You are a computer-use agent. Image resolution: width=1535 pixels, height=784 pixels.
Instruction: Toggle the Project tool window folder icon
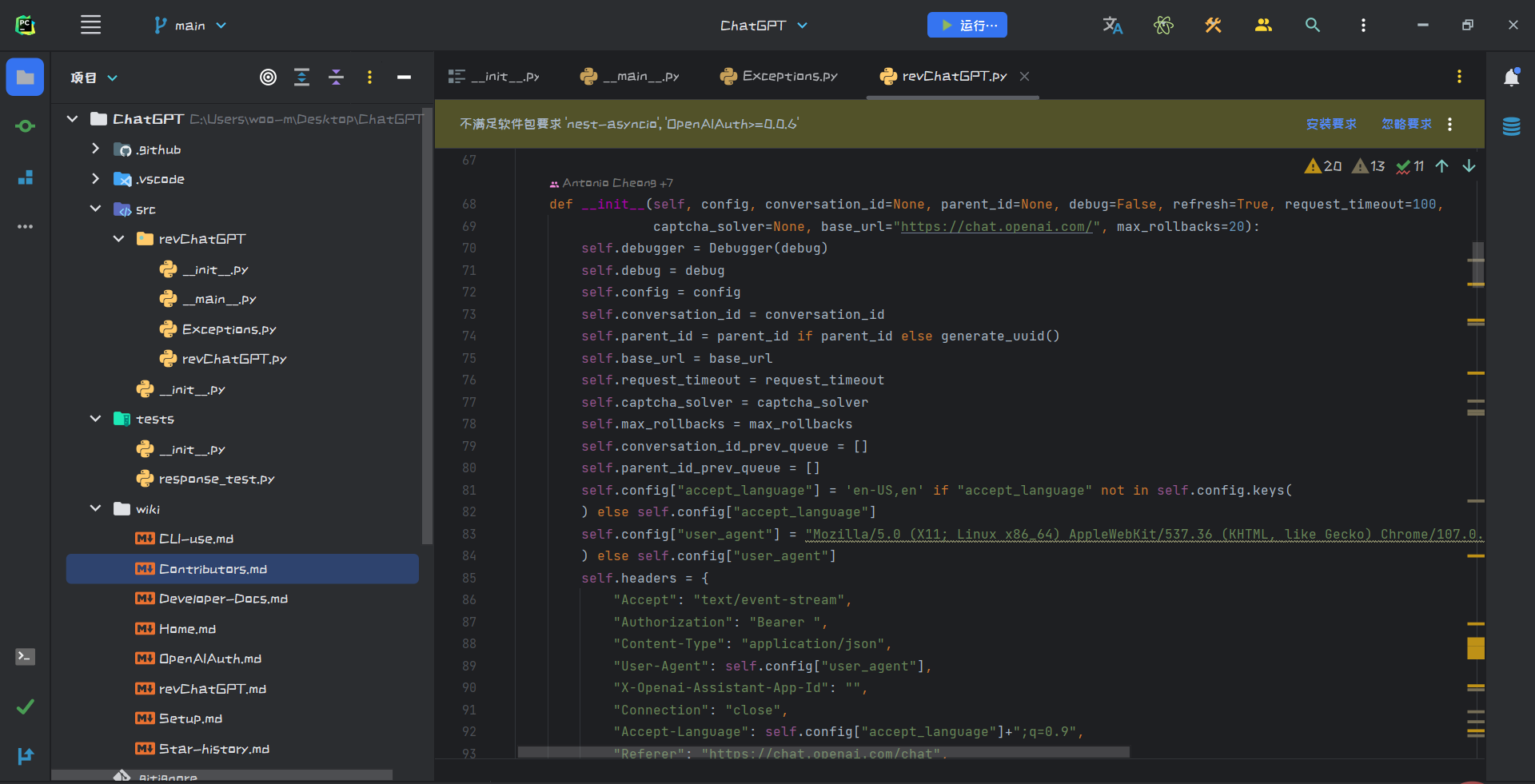25,77
